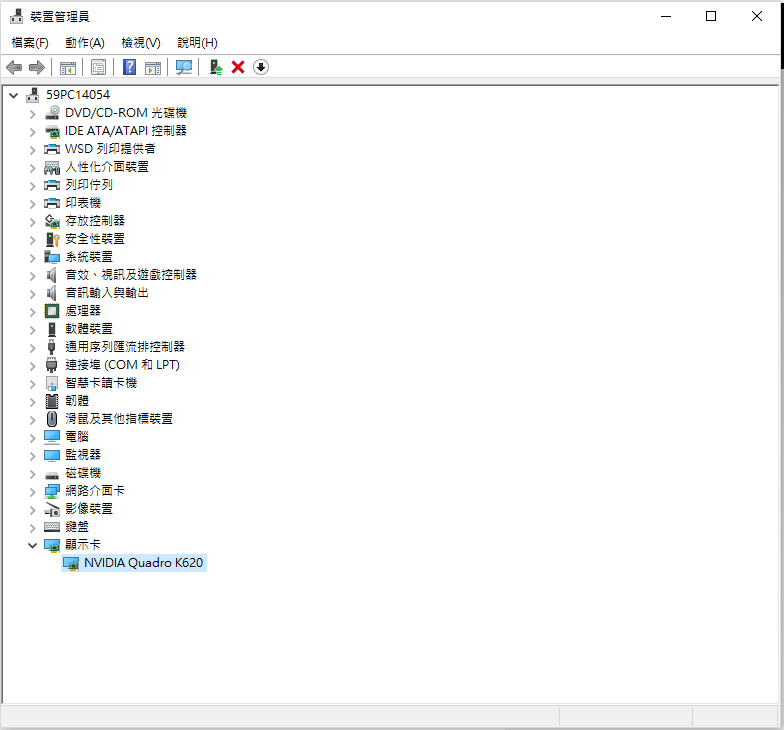Image resolution: width=784 pixels, height=730 pixels.
Task: Collapse the 59PC14054 root node
Action: click(x=14, y=95)
